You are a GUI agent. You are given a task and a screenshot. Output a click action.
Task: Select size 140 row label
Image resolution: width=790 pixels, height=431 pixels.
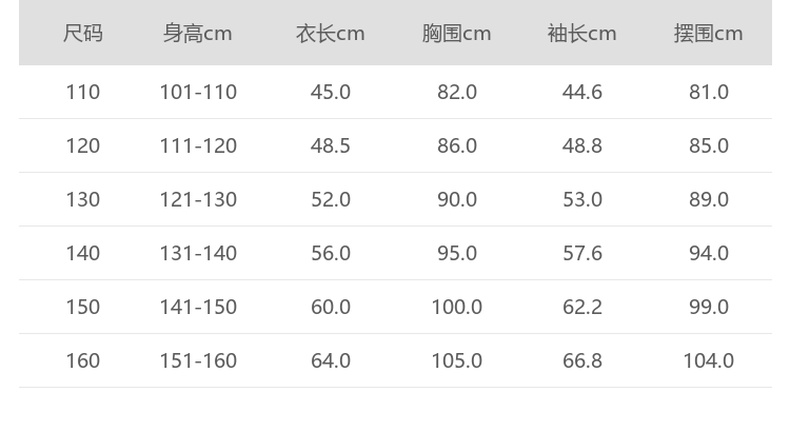pos(83,253)
